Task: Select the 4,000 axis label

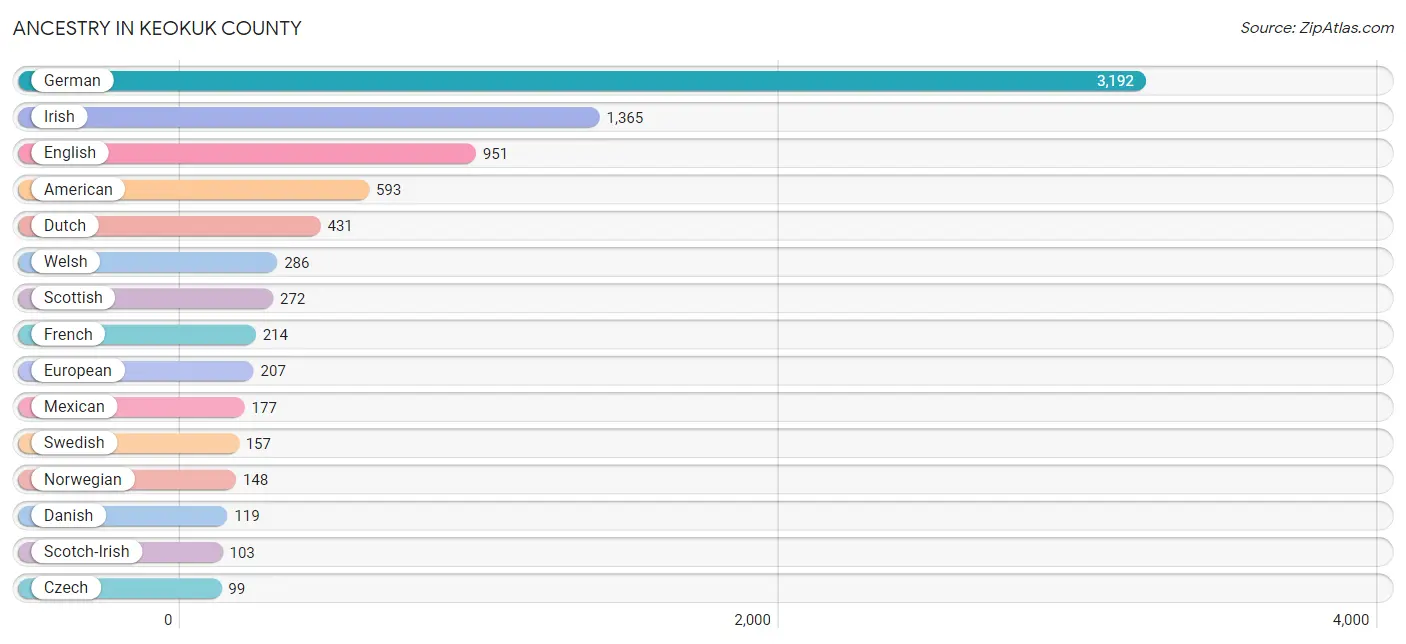Action: (x=1350, y=620)
